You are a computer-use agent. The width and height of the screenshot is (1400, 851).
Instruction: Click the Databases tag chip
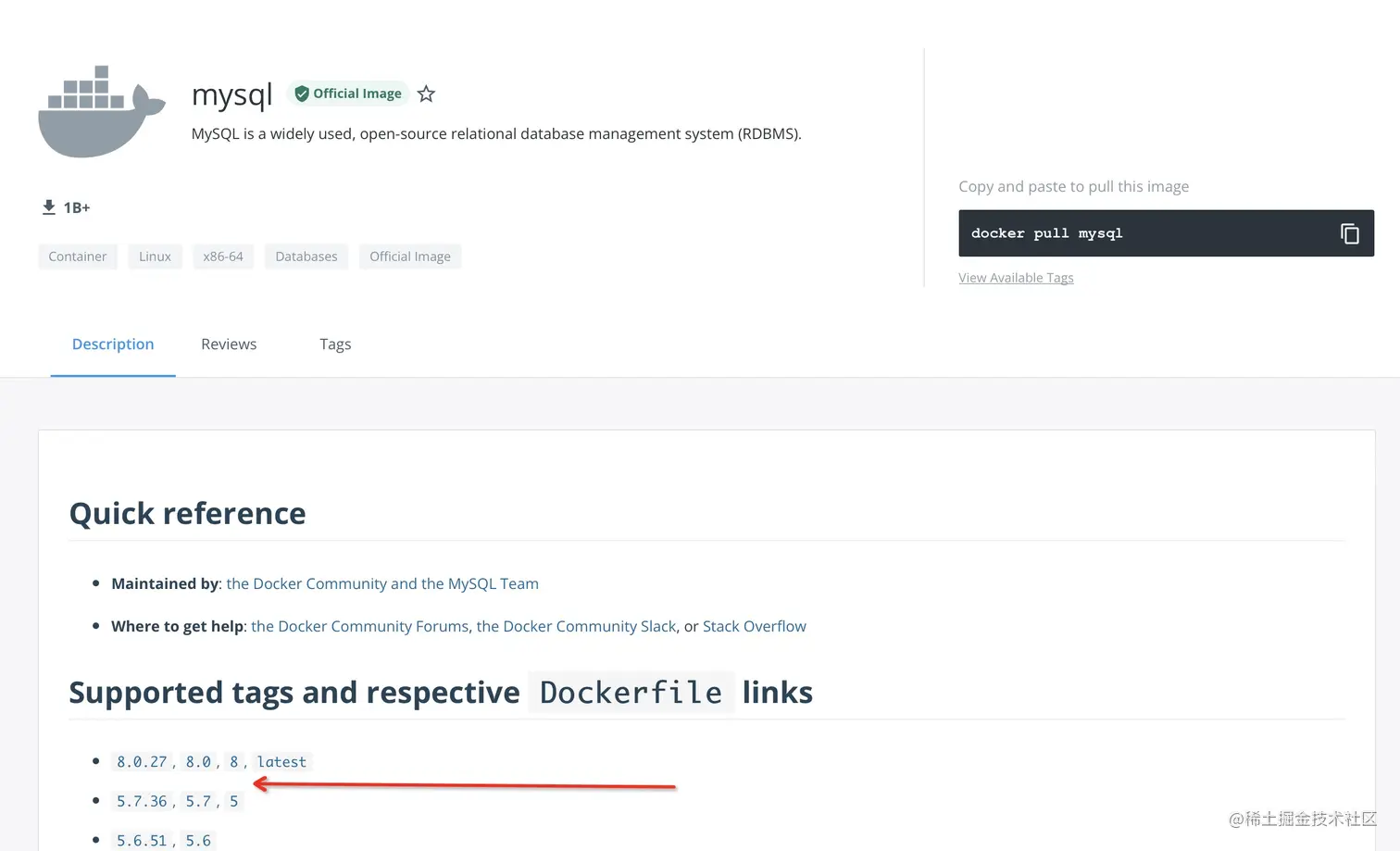pyautogui.click(x=306, y=257)
